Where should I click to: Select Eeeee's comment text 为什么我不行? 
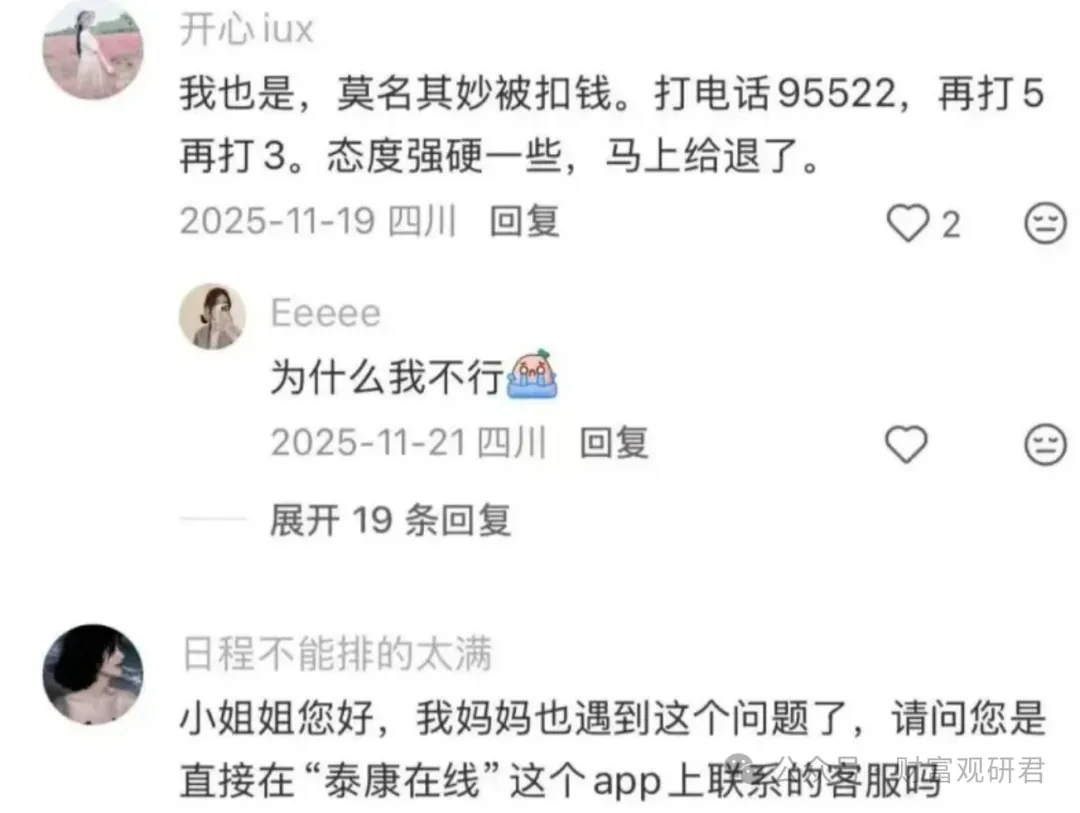[x=387, y=378]
